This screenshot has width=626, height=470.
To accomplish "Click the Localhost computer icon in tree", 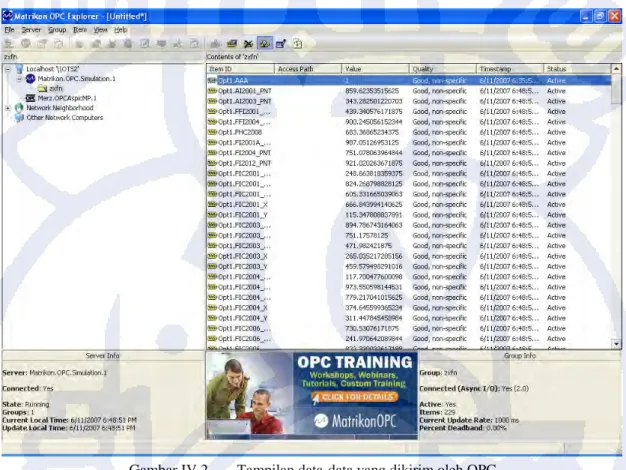I will [19, 69].
